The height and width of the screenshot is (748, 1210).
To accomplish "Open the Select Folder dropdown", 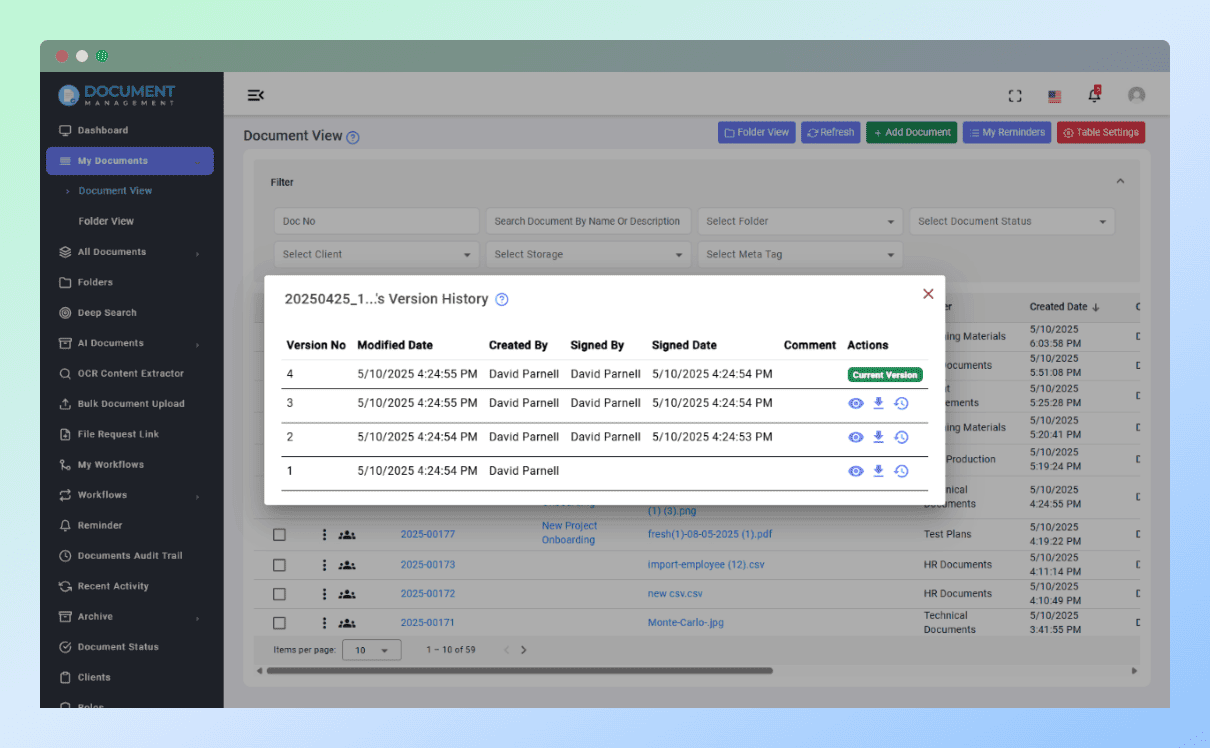I will point(800,221).
